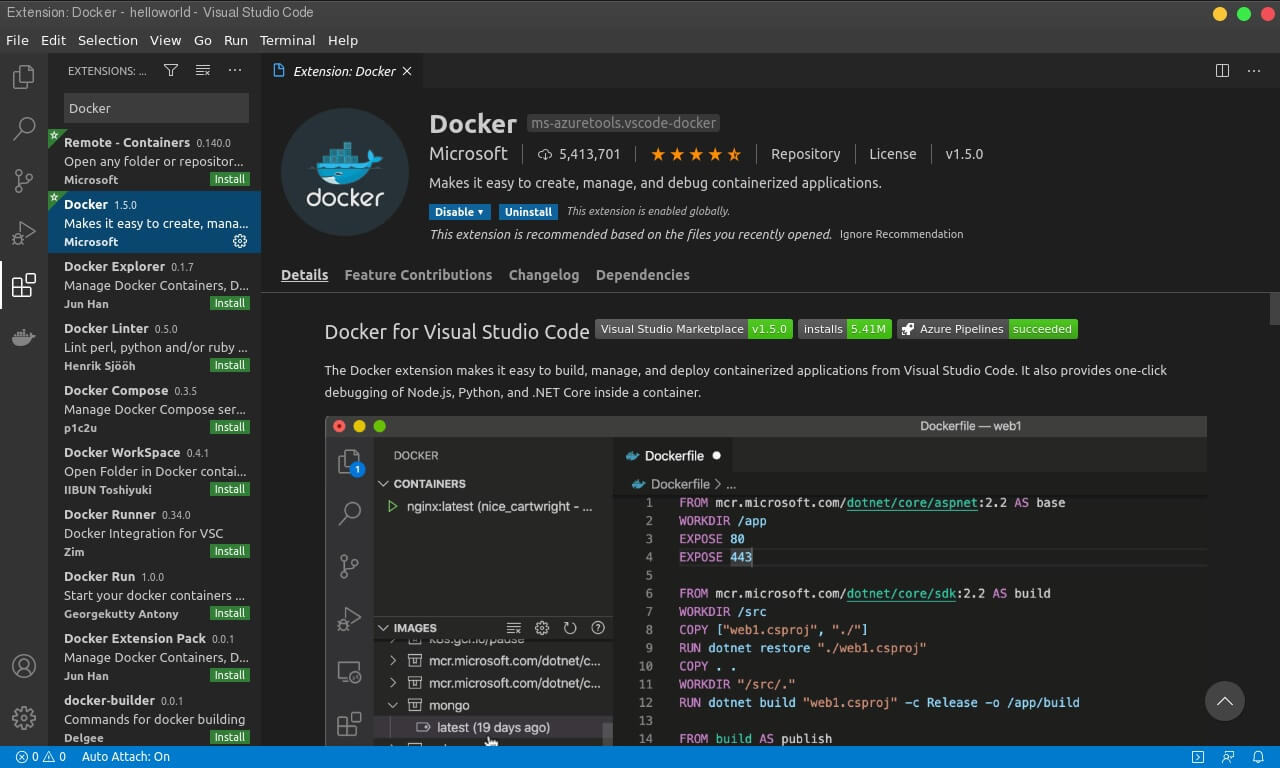This screenshot has width=1280, height=768.
Task: Open the Edit menu
Action: point(53,40)
